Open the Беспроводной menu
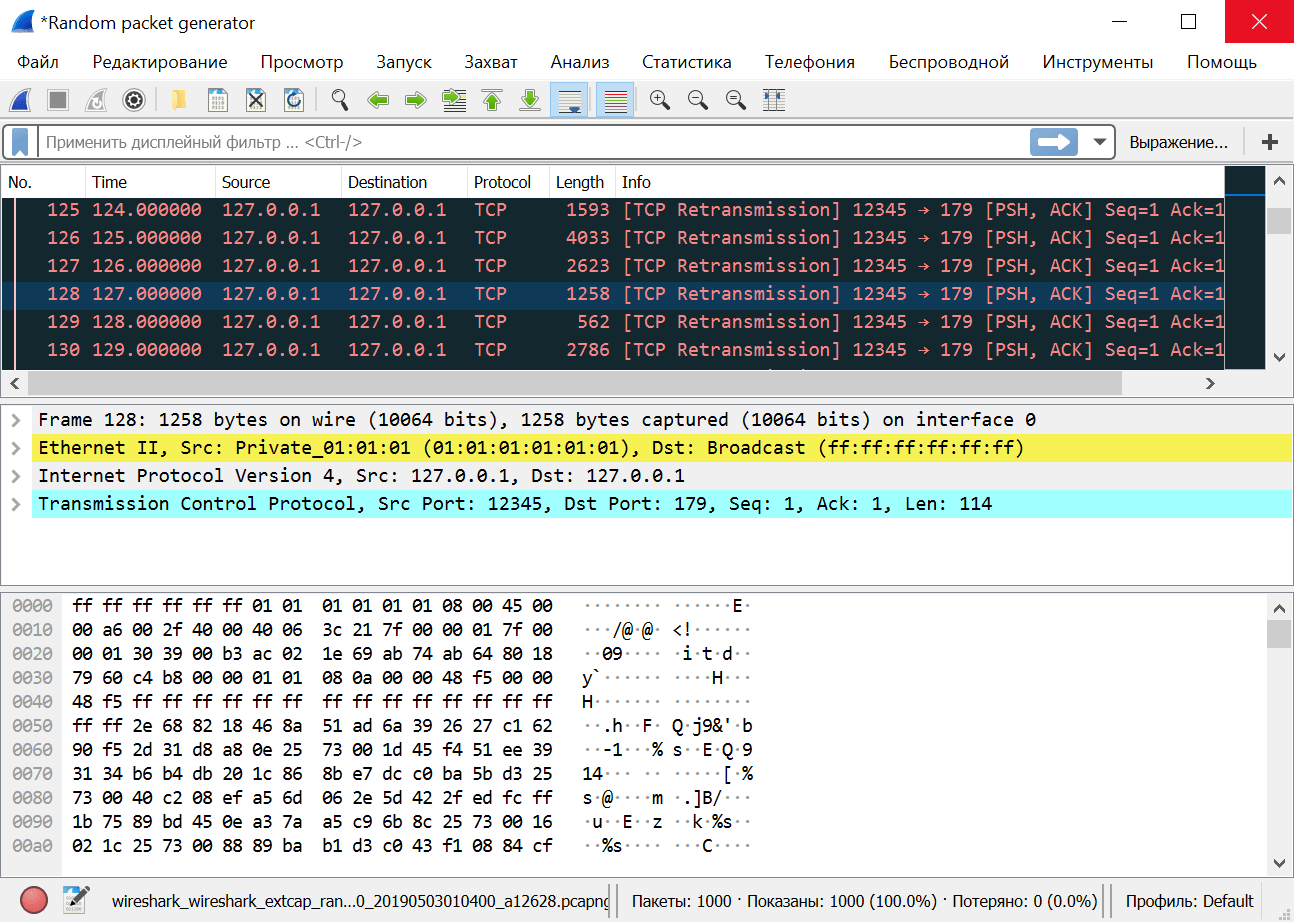 [949, 62]
